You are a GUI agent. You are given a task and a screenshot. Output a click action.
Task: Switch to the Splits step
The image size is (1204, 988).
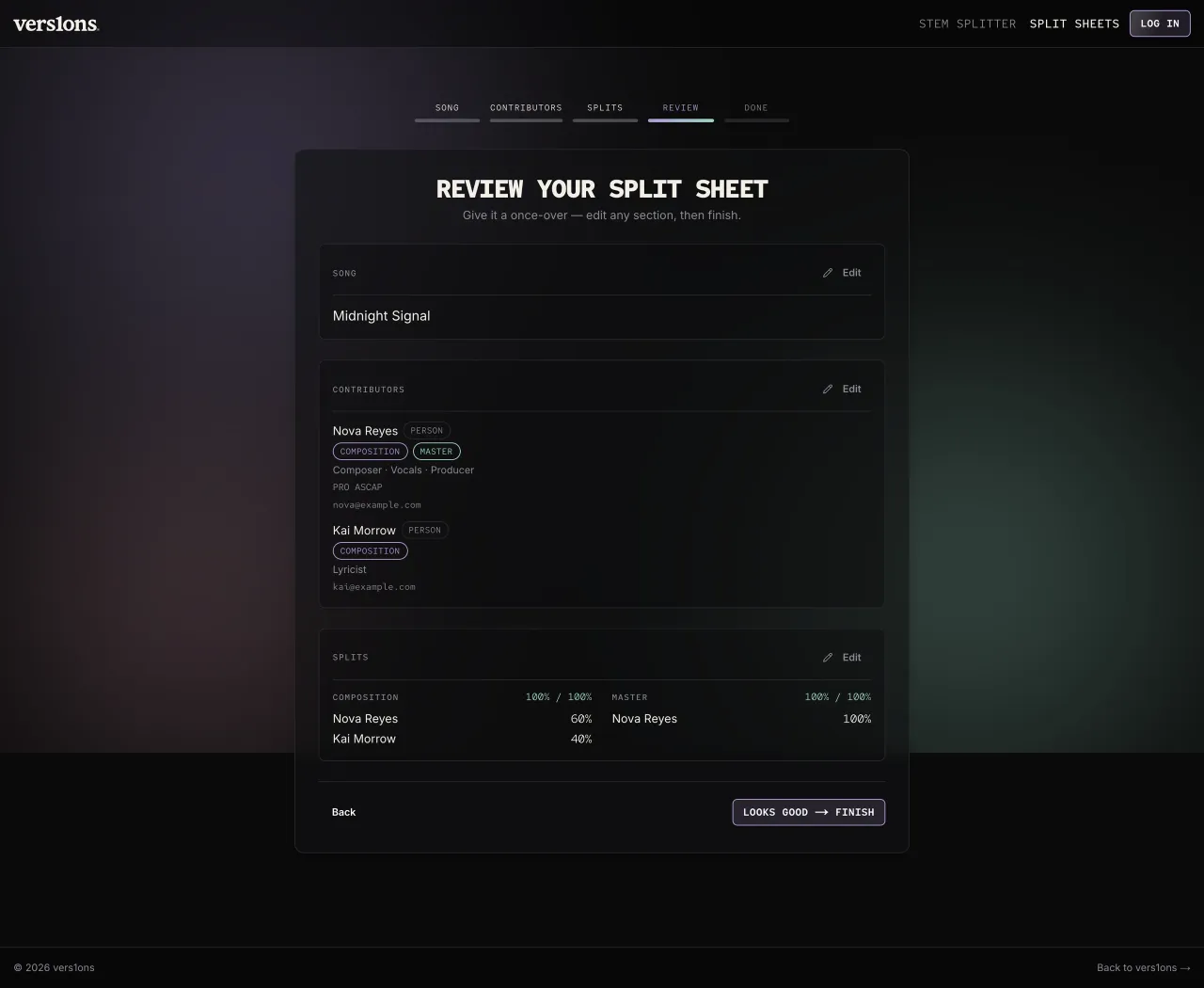click(605, 110)
